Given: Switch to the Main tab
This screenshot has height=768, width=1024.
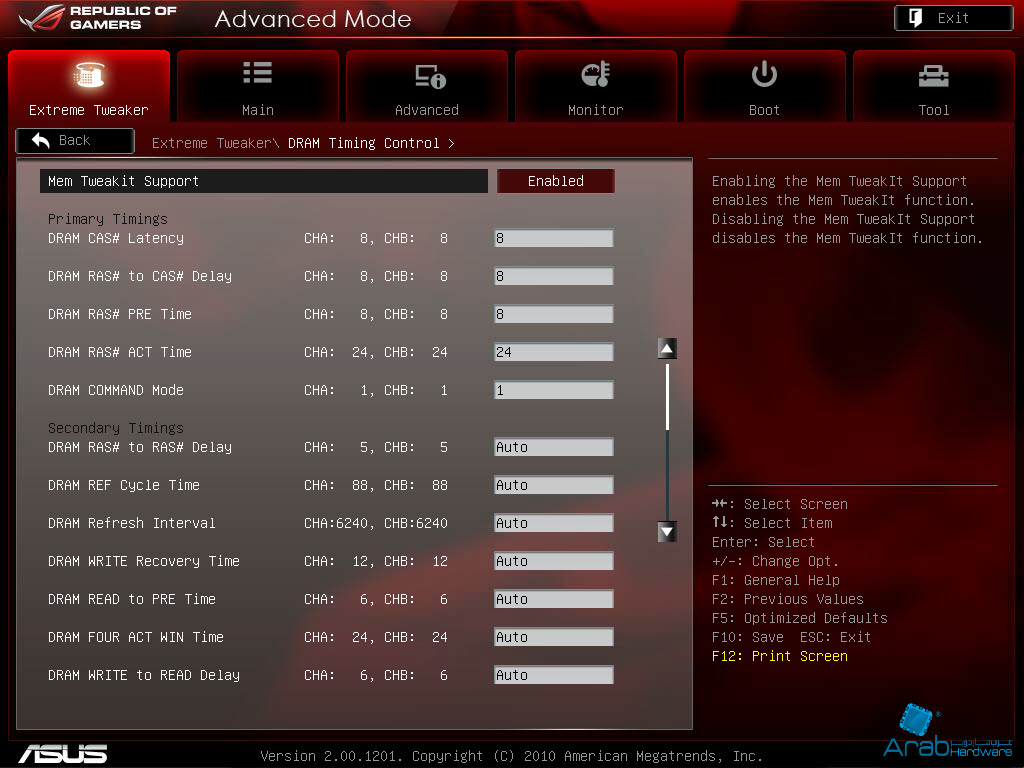Looking at the screenshot, I should click(258, 86).
